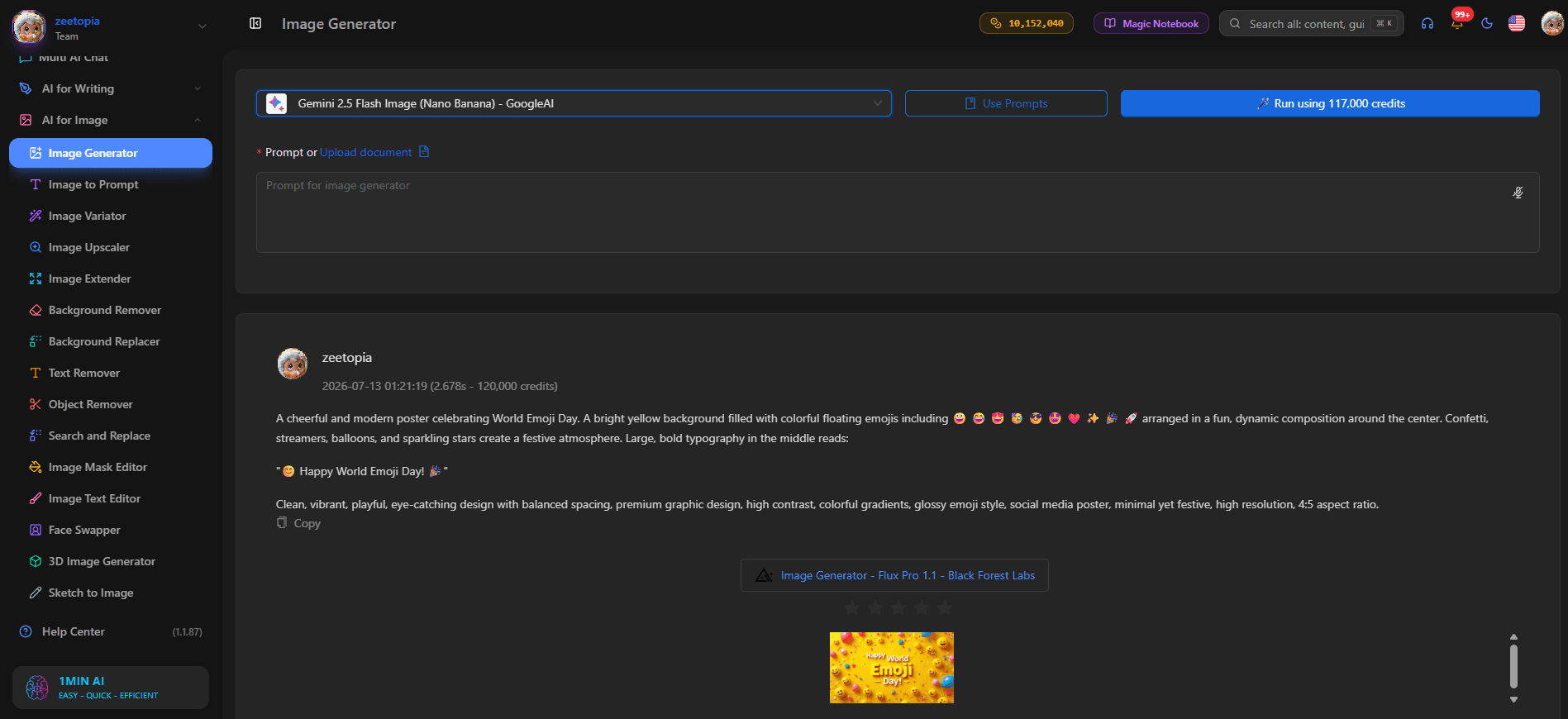Screen dimensions: 1568x719
Task: Click the US flag language icon
Action: [x=1517, y=23]
